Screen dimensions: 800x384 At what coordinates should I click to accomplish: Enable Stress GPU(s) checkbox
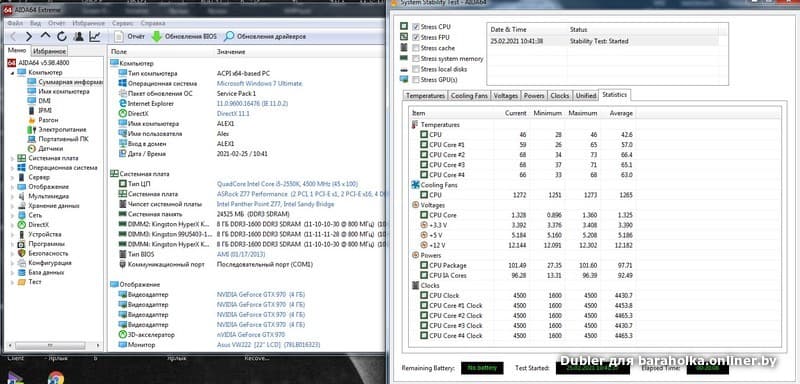[x=416, y=80]
